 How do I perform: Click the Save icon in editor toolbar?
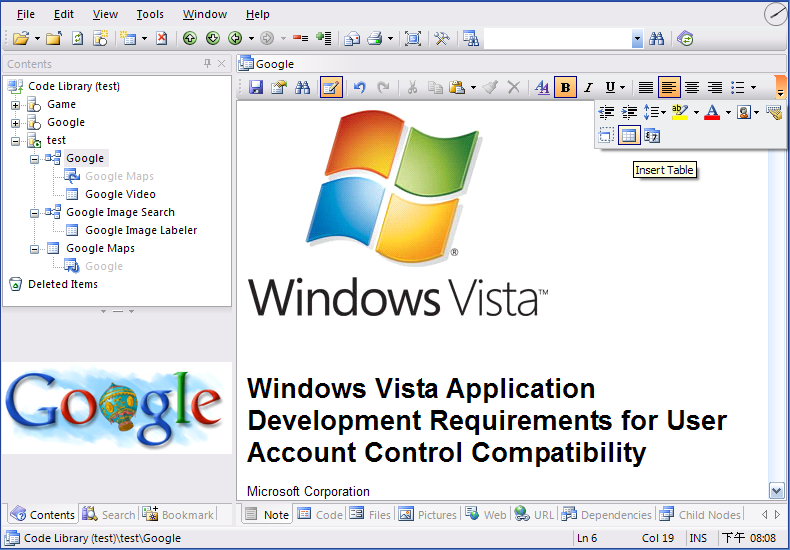point(256,88)
